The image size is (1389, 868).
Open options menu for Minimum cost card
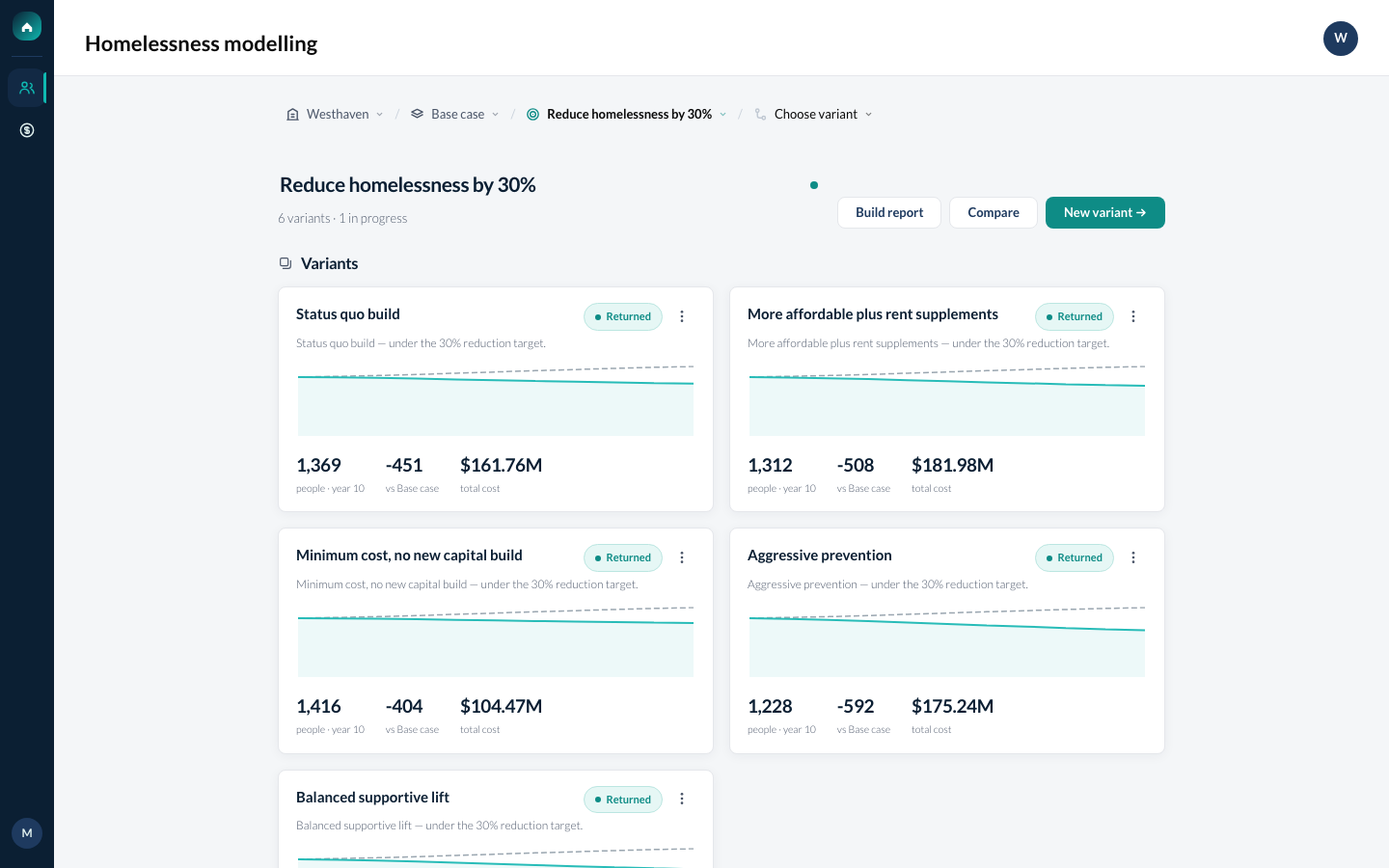(x=682, y=557)
